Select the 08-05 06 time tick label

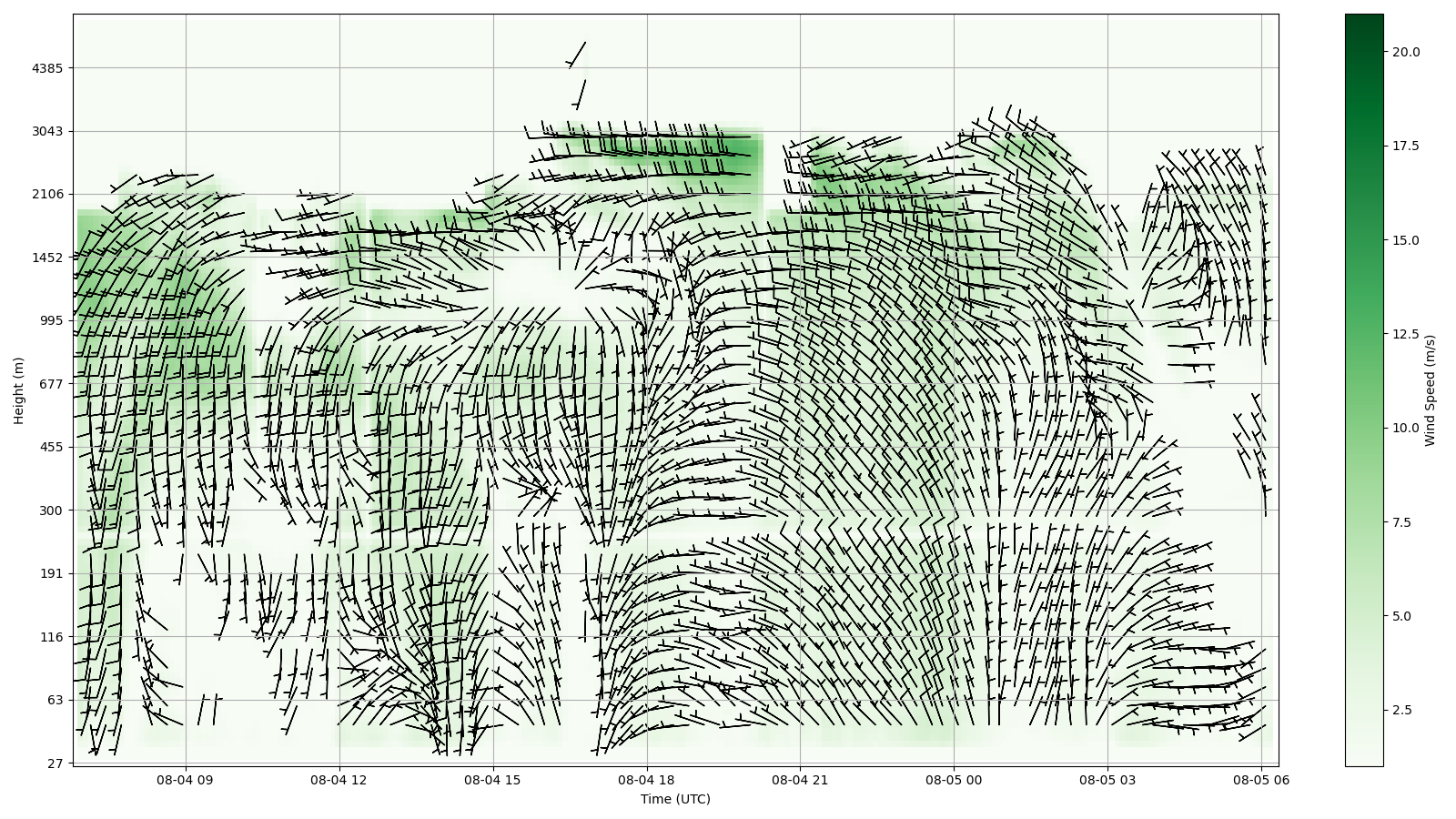click(1261, 779)
